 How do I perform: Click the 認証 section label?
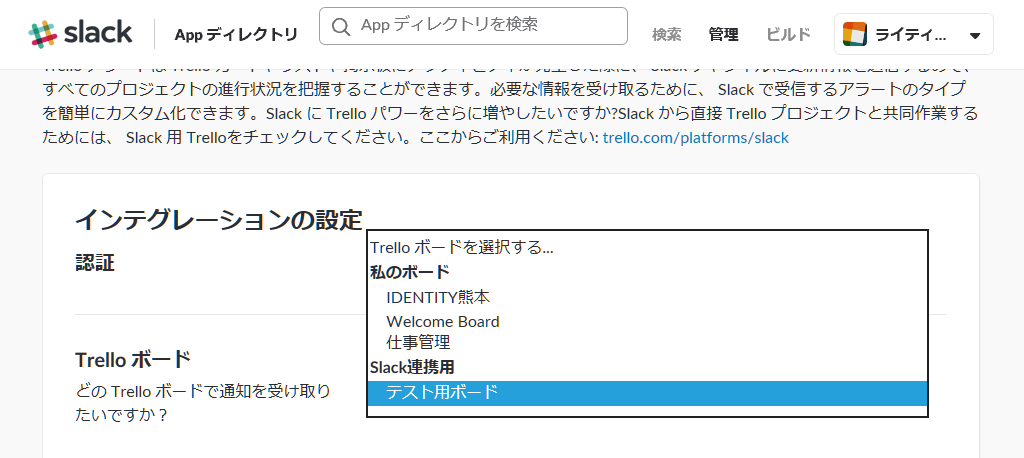click(95, 263)
